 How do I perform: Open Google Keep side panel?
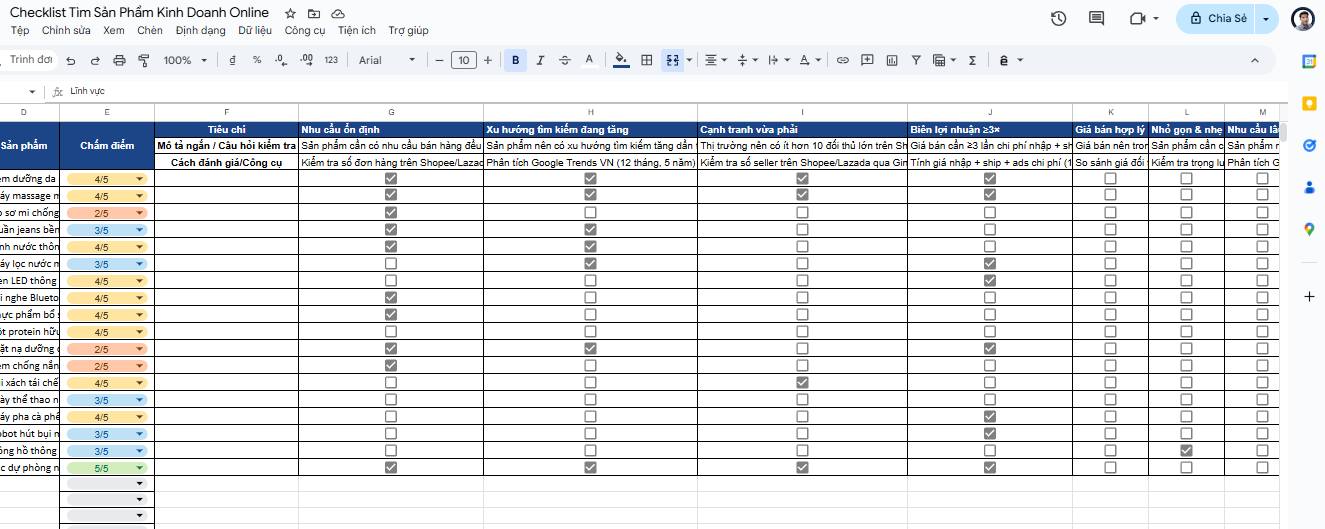click(1309, 104)
